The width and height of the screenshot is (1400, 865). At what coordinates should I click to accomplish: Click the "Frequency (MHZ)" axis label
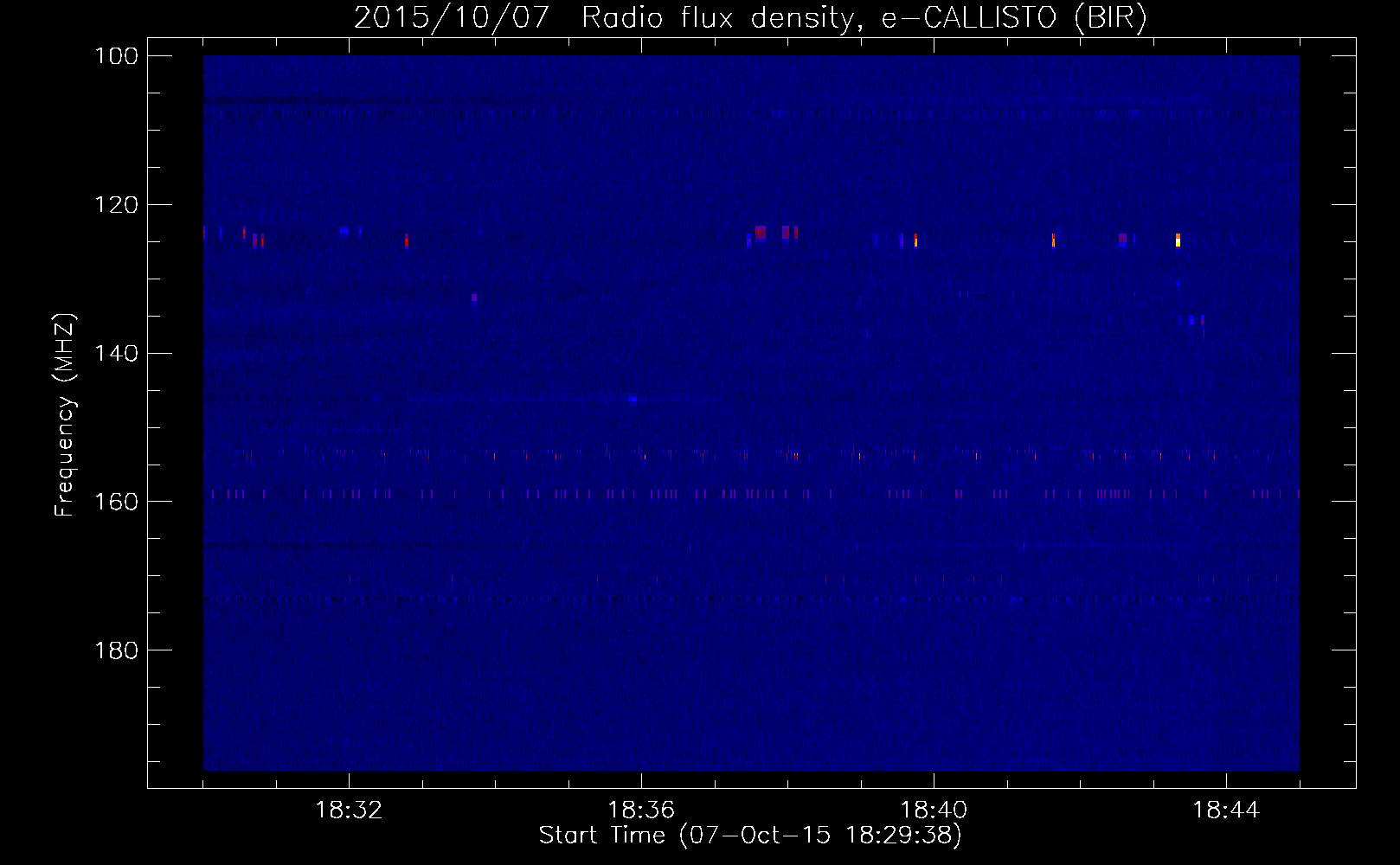tap(65, 415)
